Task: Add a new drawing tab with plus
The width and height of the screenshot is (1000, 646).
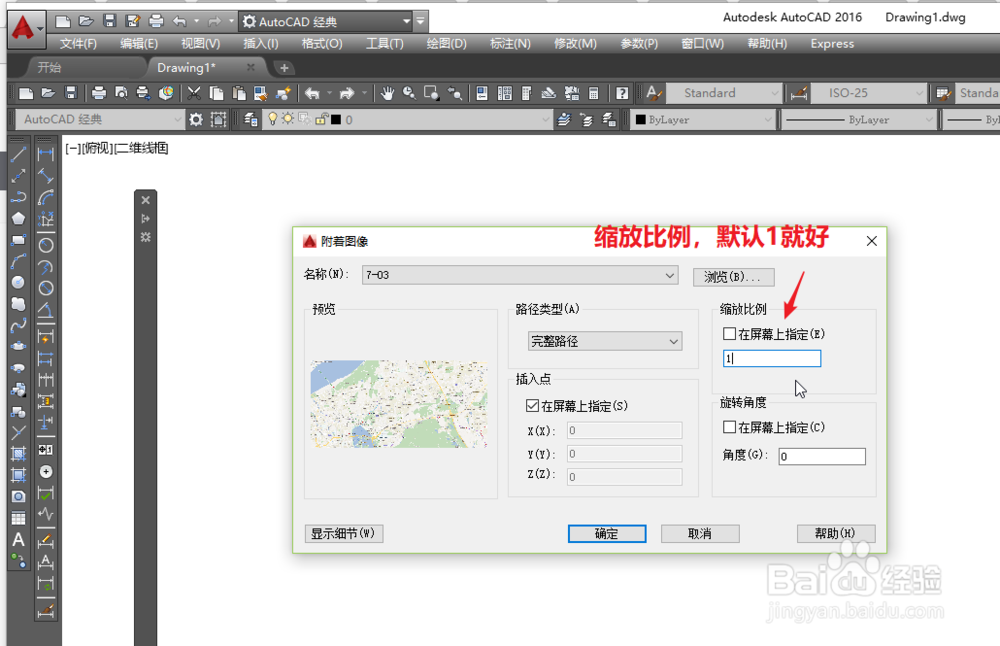Action: tap(284, 67)
